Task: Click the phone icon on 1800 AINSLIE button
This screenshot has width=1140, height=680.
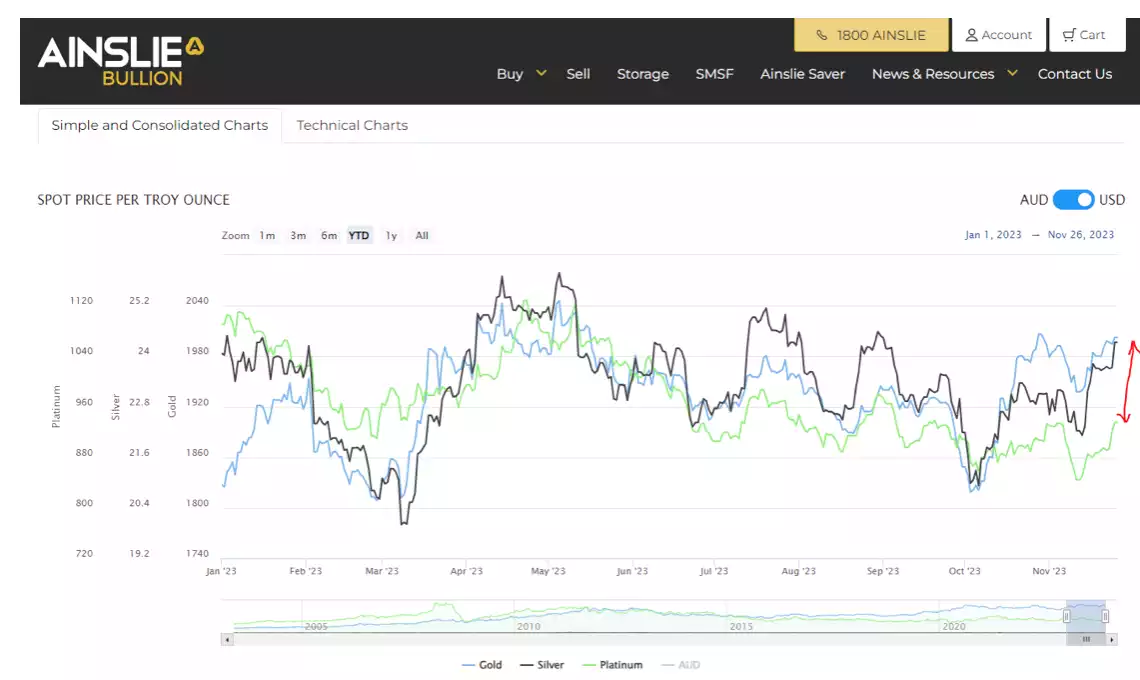Action: (824, 34)
